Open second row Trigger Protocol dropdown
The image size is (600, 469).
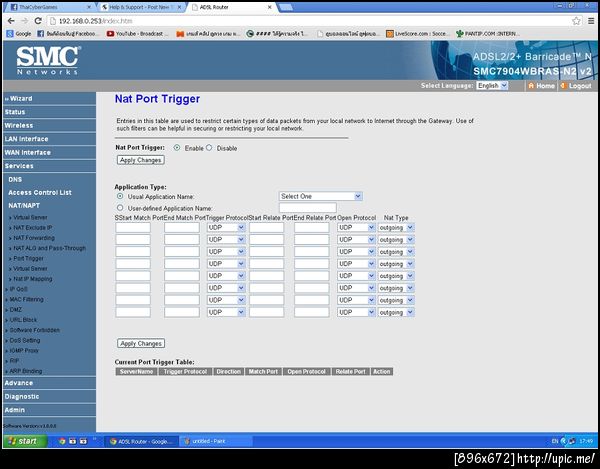pyautogui.click(x=226, y=239)
